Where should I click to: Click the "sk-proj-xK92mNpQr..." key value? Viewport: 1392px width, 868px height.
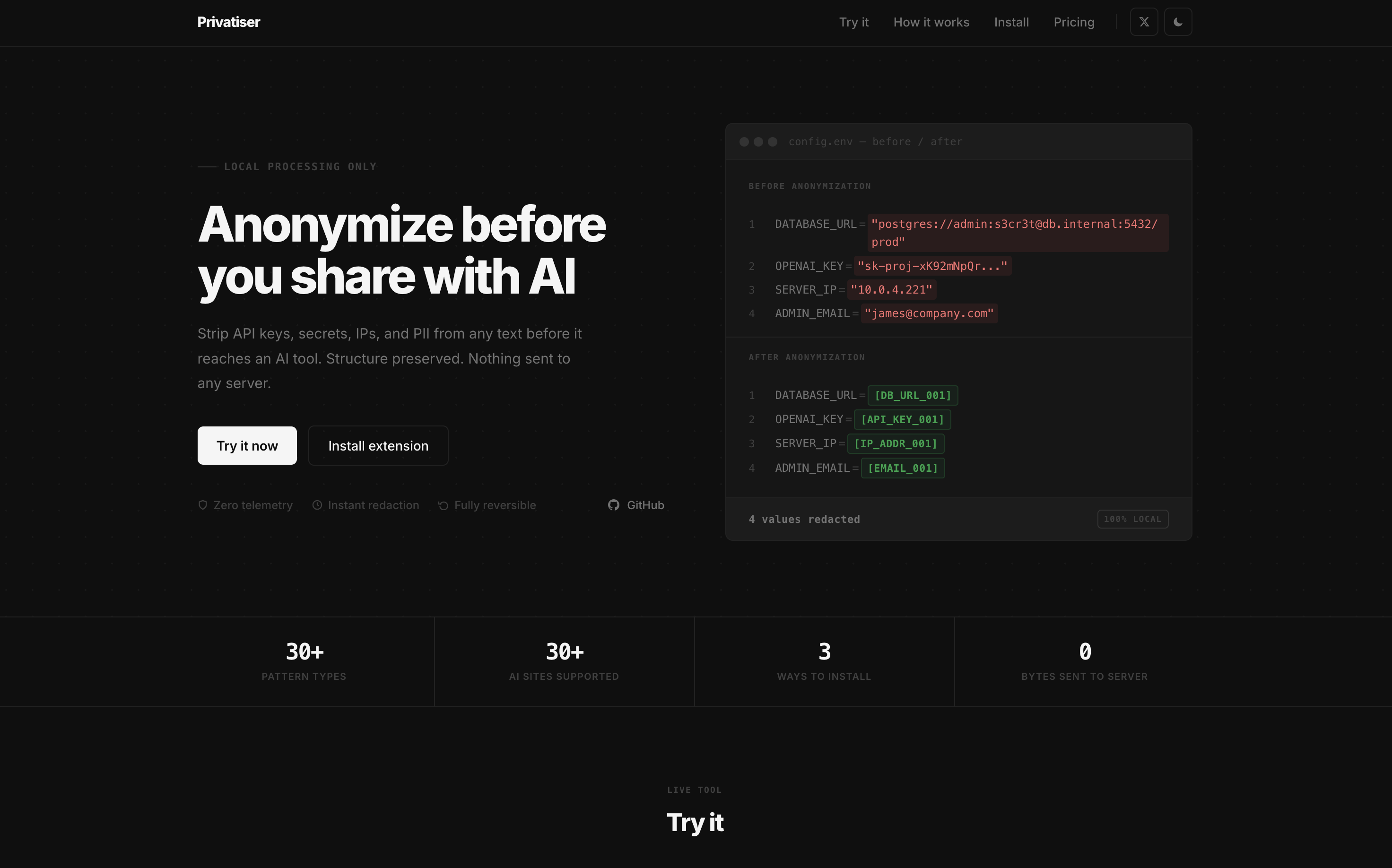[932, 266]
